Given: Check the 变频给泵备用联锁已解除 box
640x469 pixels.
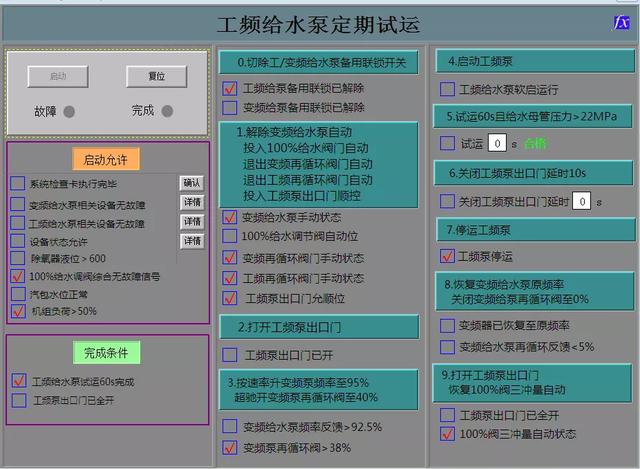Looking at the screenshot, I should point(230,107).
